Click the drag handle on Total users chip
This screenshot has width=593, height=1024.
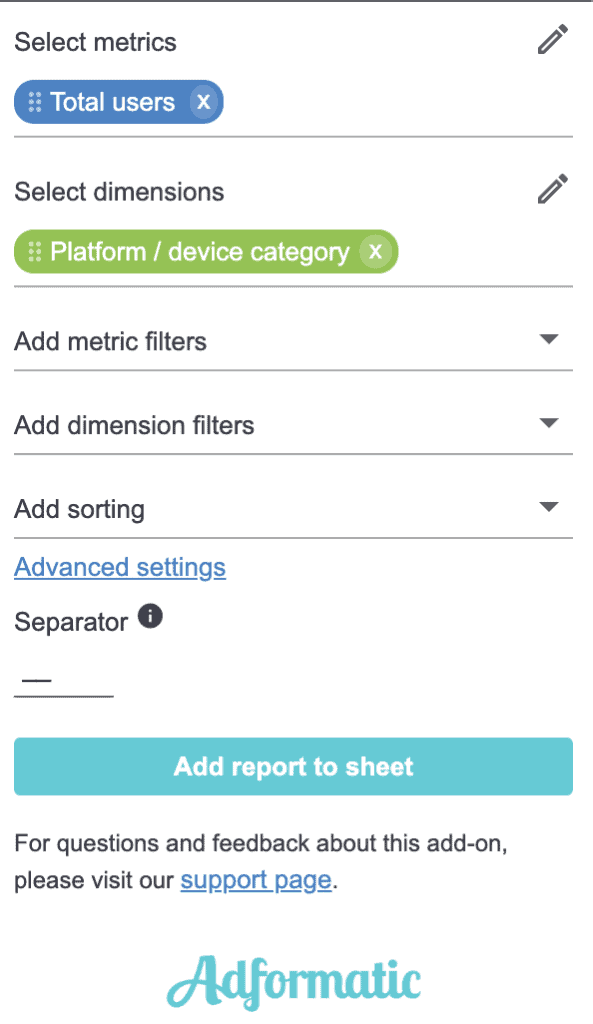(x=34, y=101)
